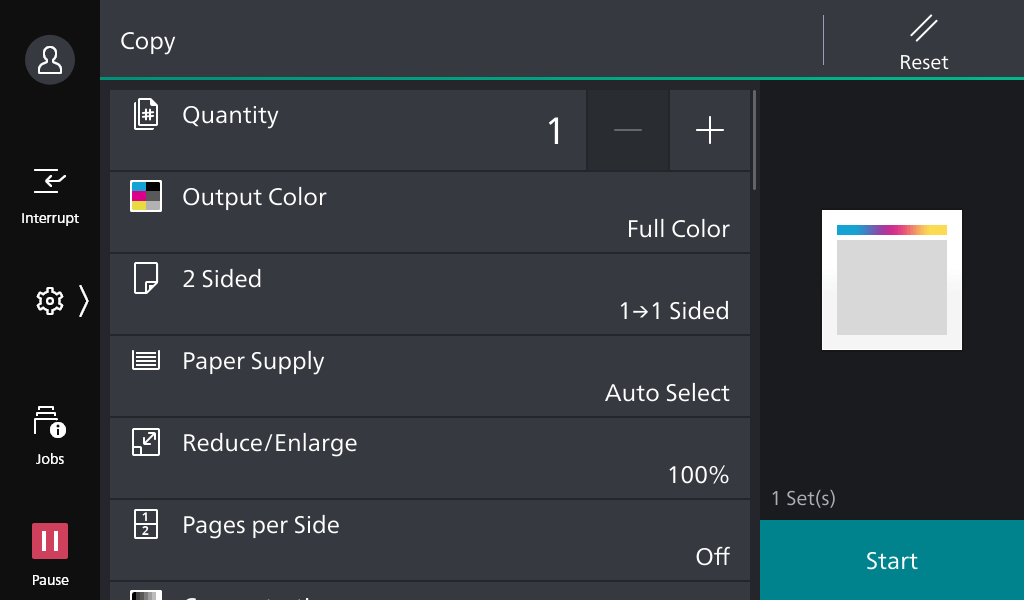The image size is (1024, 600).
Task: Tap Reset to clear settings
Action: (x=922, y=41)
